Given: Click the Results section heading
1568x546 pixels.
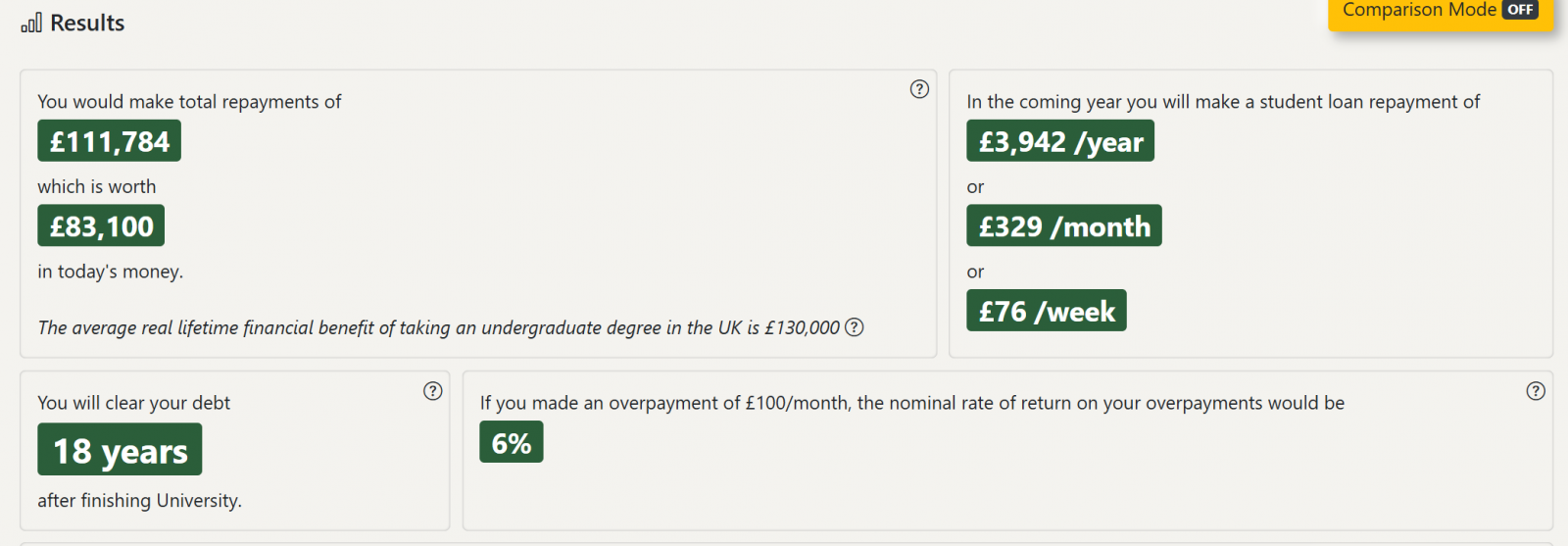Looking at the screenshot, I should point(87,23).
